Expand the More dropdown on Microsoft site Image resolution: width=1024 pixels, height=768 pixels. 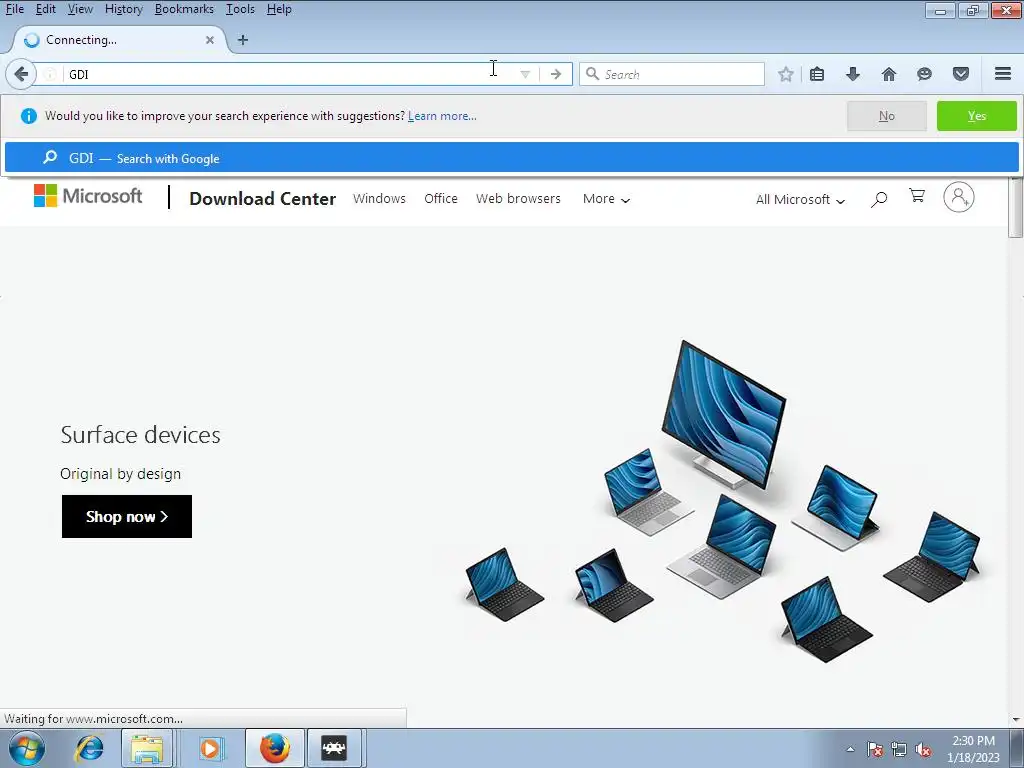pyautogui.click(x=606, y=199)
